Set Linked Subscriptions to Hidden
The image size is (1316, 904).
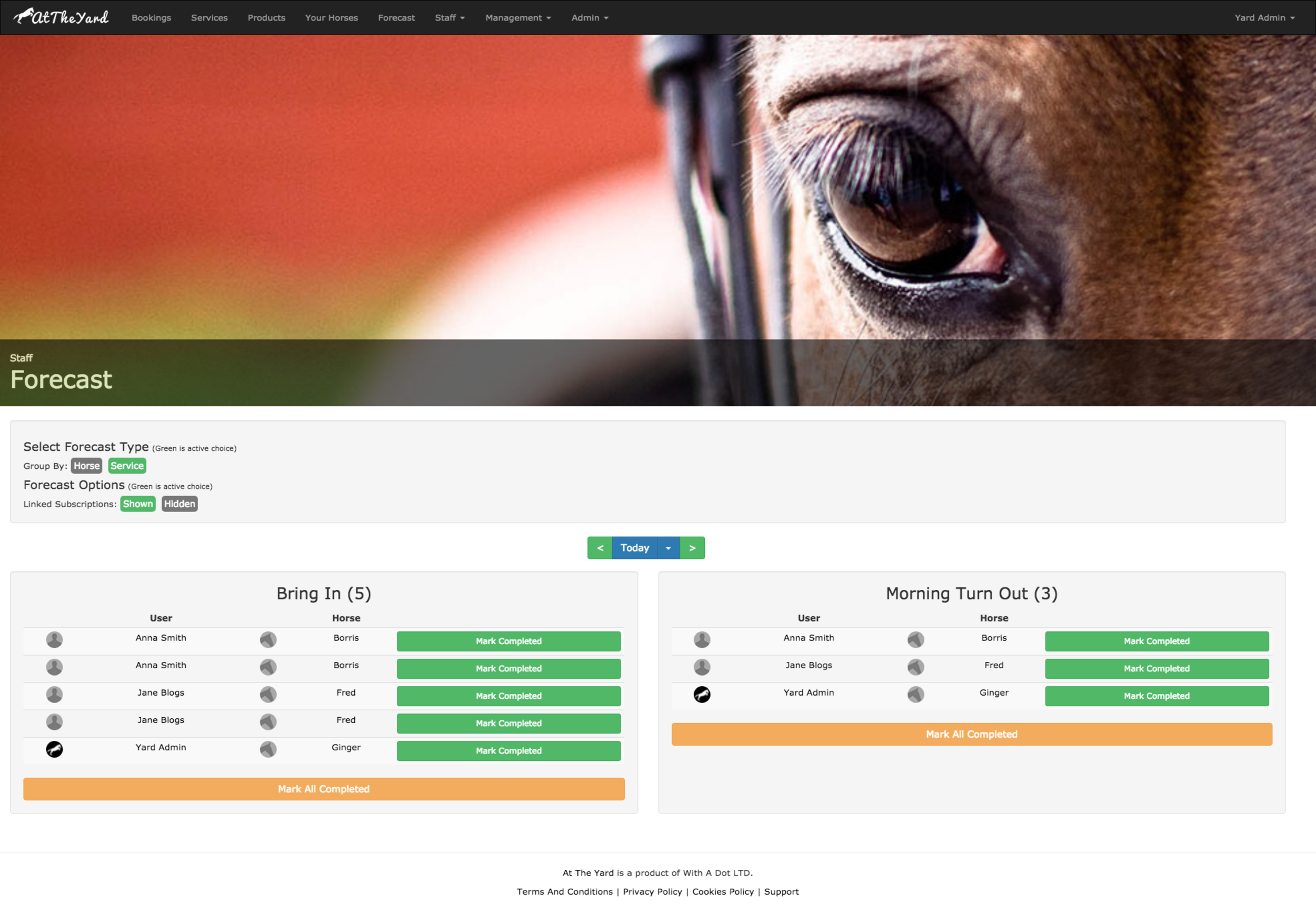(180, 504)
